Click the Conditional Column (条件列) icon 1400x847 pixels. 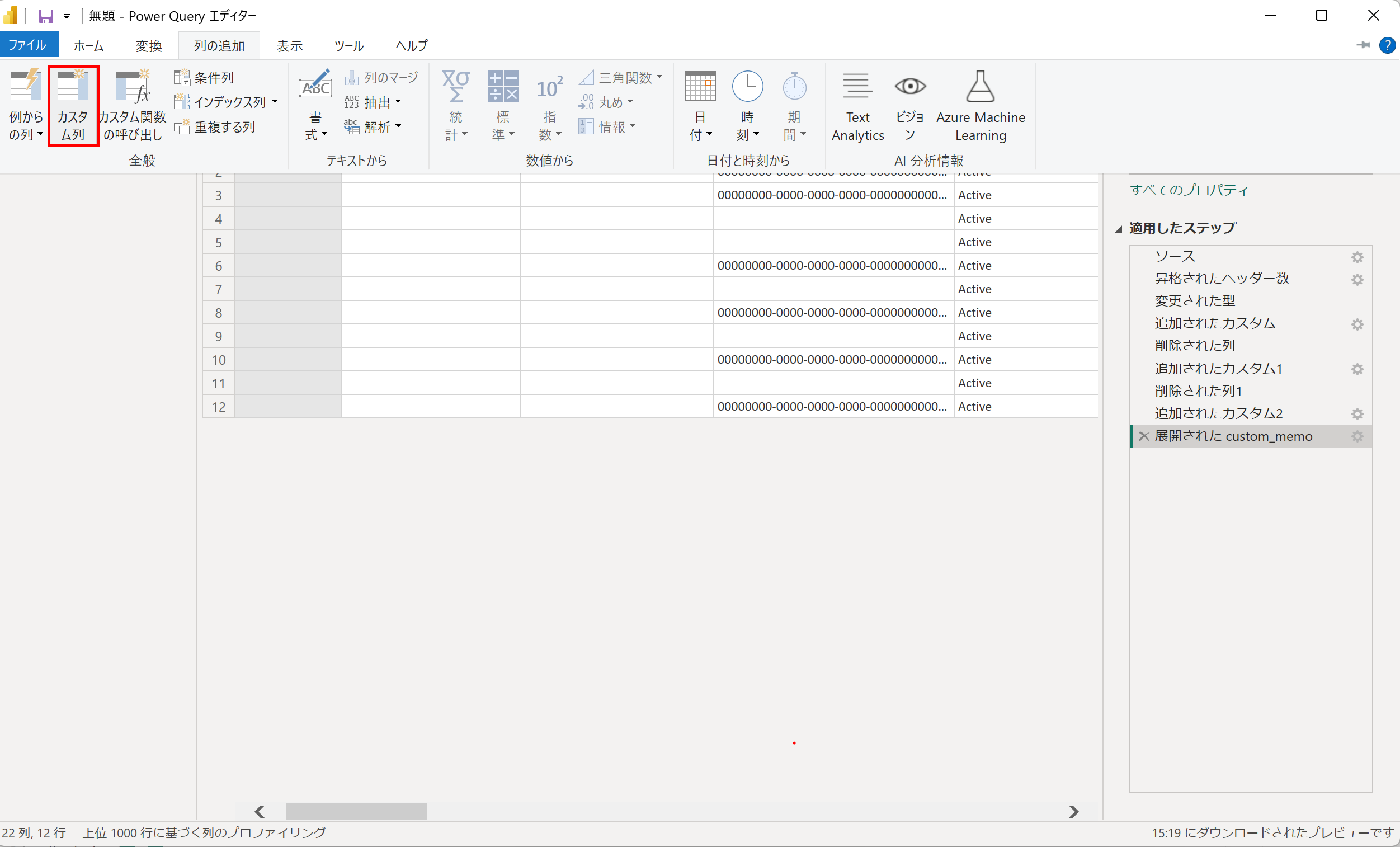pyautogui.click(x=182, y=77)
